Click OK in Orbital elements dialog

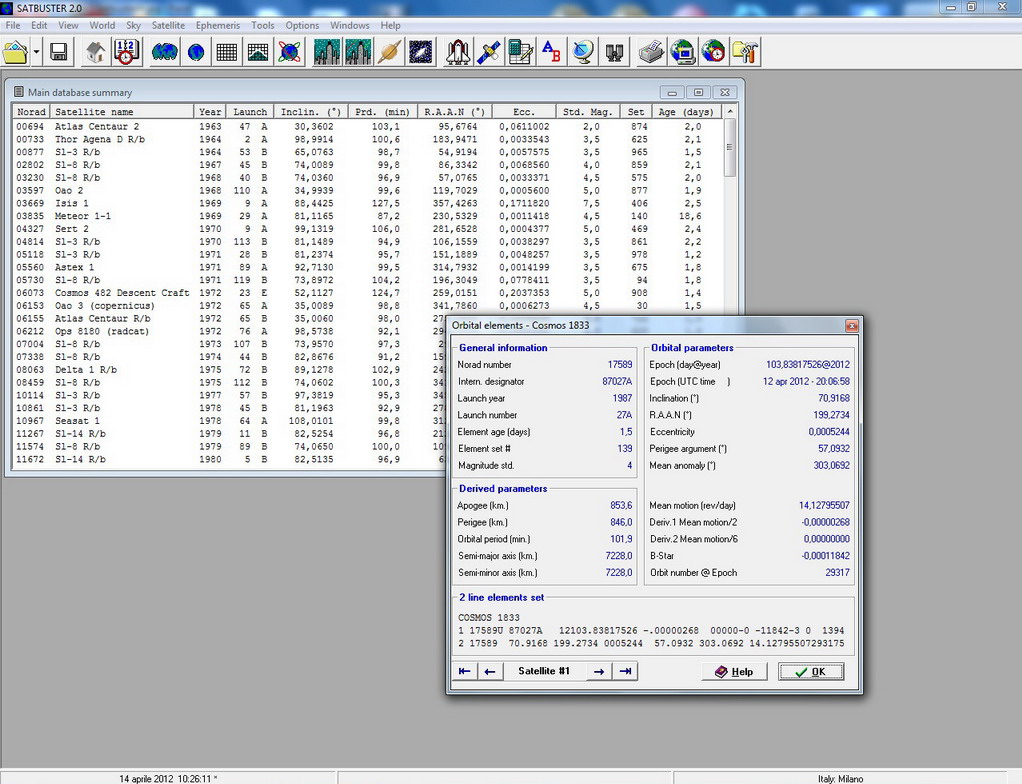811,671
